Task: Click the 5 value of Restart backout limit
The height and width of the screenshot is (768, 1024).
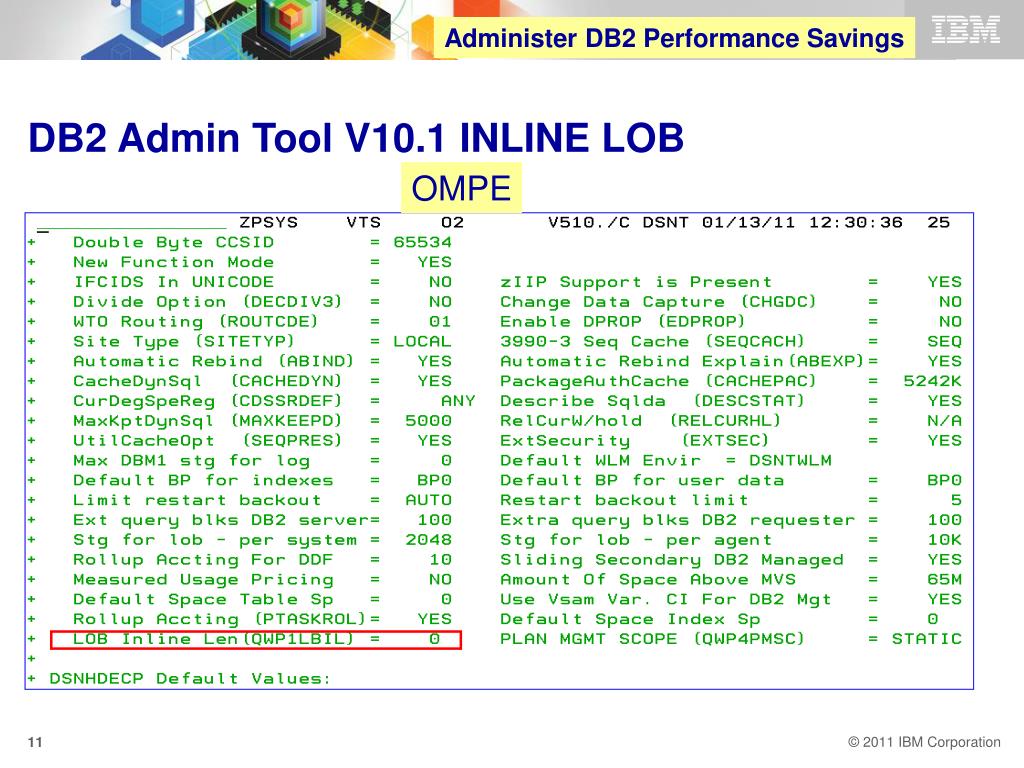Action: pyautogui.click(x=956, y=500)
